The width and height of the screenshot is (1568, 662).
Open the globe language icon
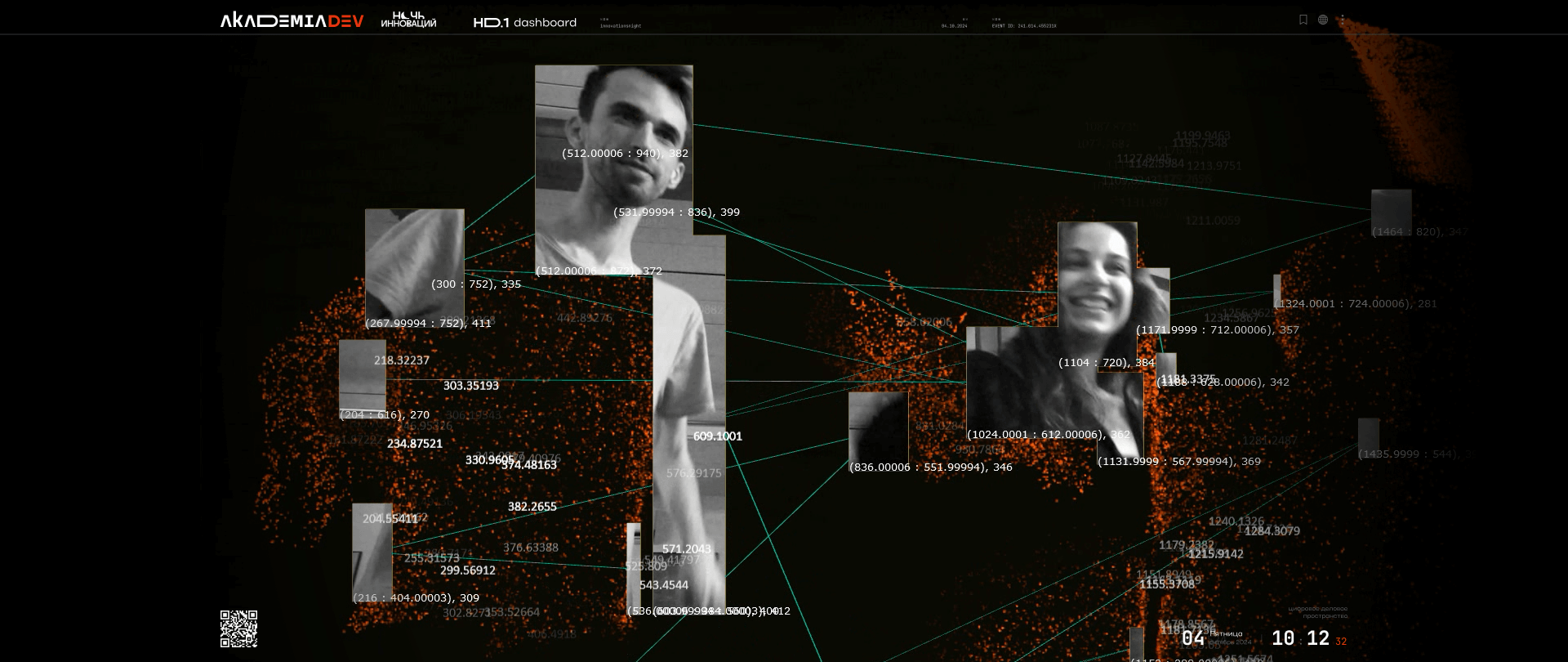pyautogui.click(x=1323, y=20)
